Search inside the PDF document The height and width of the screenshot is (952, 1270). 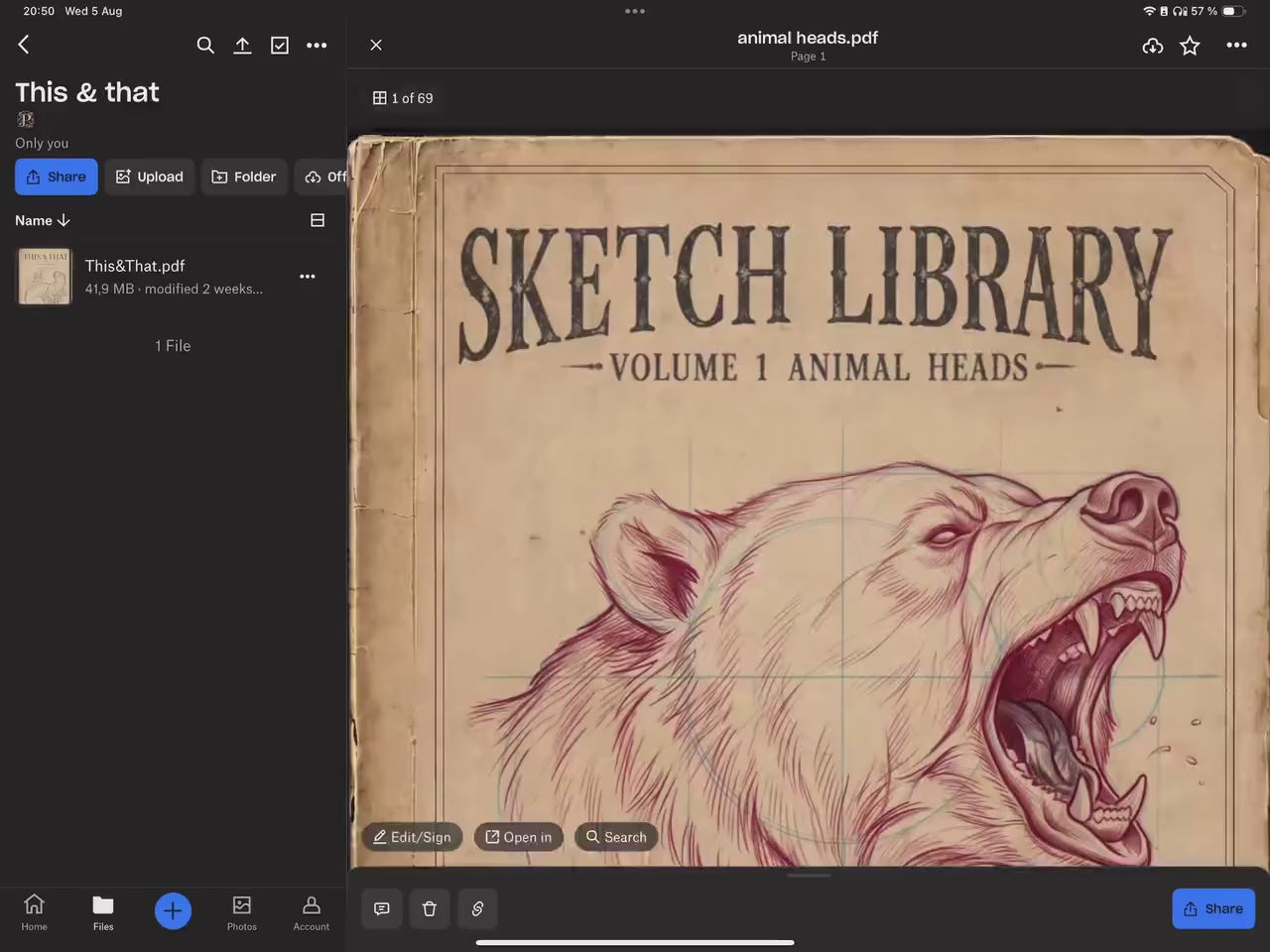[616, 837]
